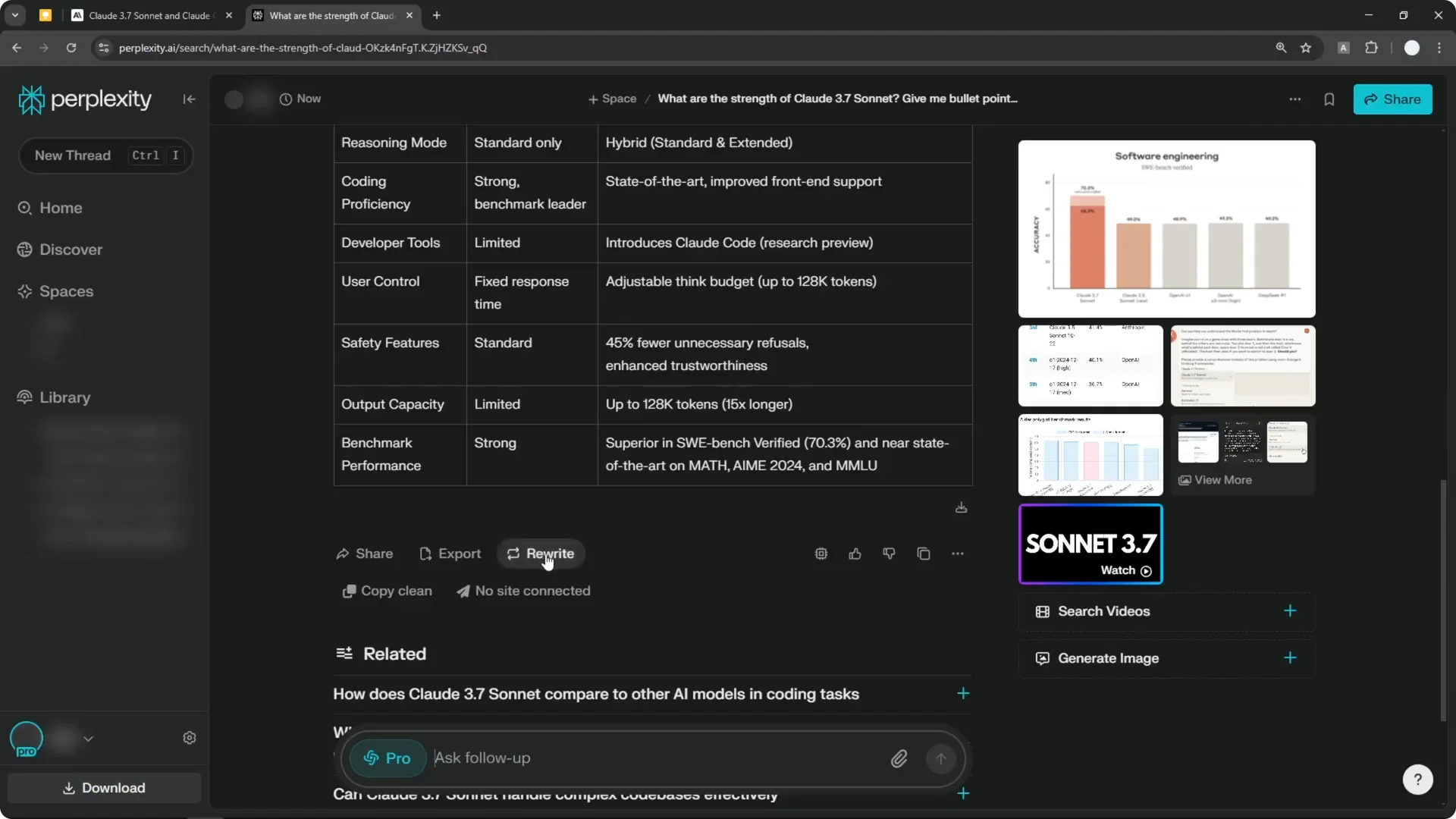Open the three-dot menu next to the answer actions
Image resolution: width=1456 pixels, height=819 pixels.
[958, 554]
